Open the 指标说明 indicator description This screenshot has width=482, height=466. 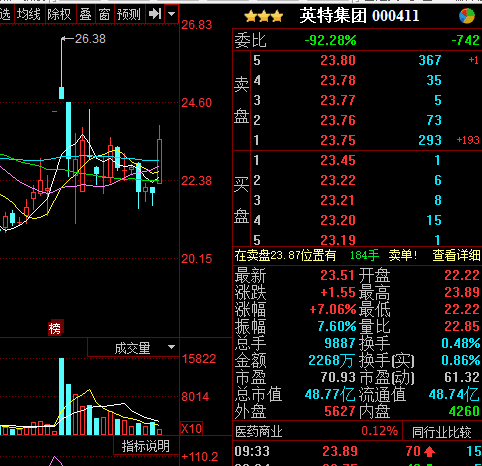coord(146,446)
